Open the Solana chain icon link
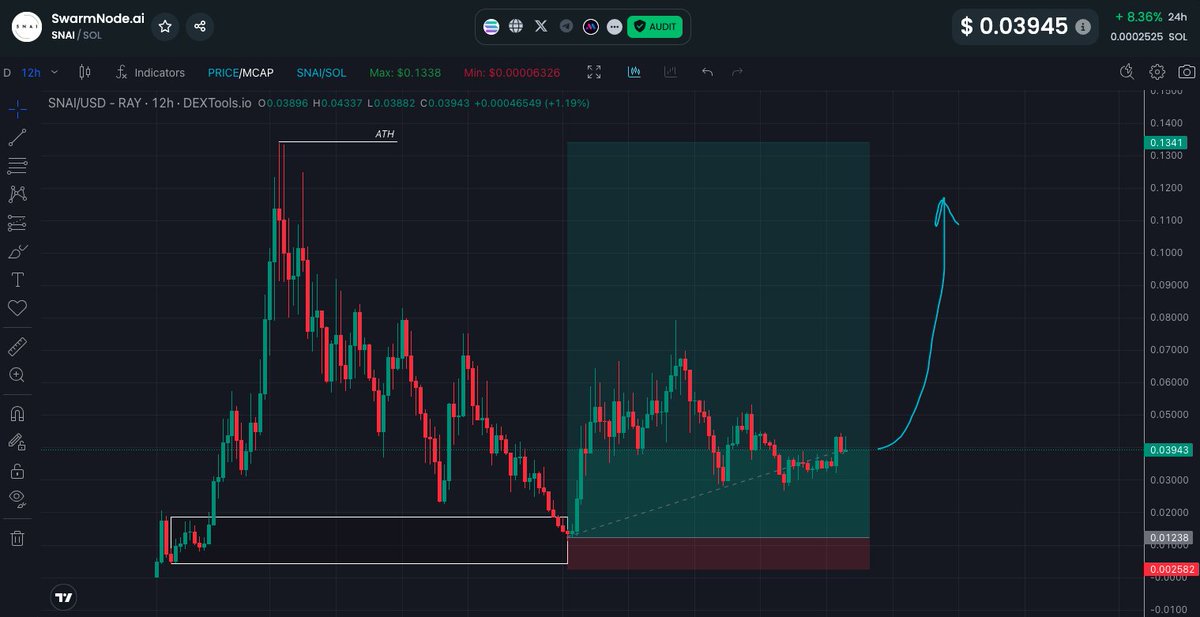 click(491, 27)
